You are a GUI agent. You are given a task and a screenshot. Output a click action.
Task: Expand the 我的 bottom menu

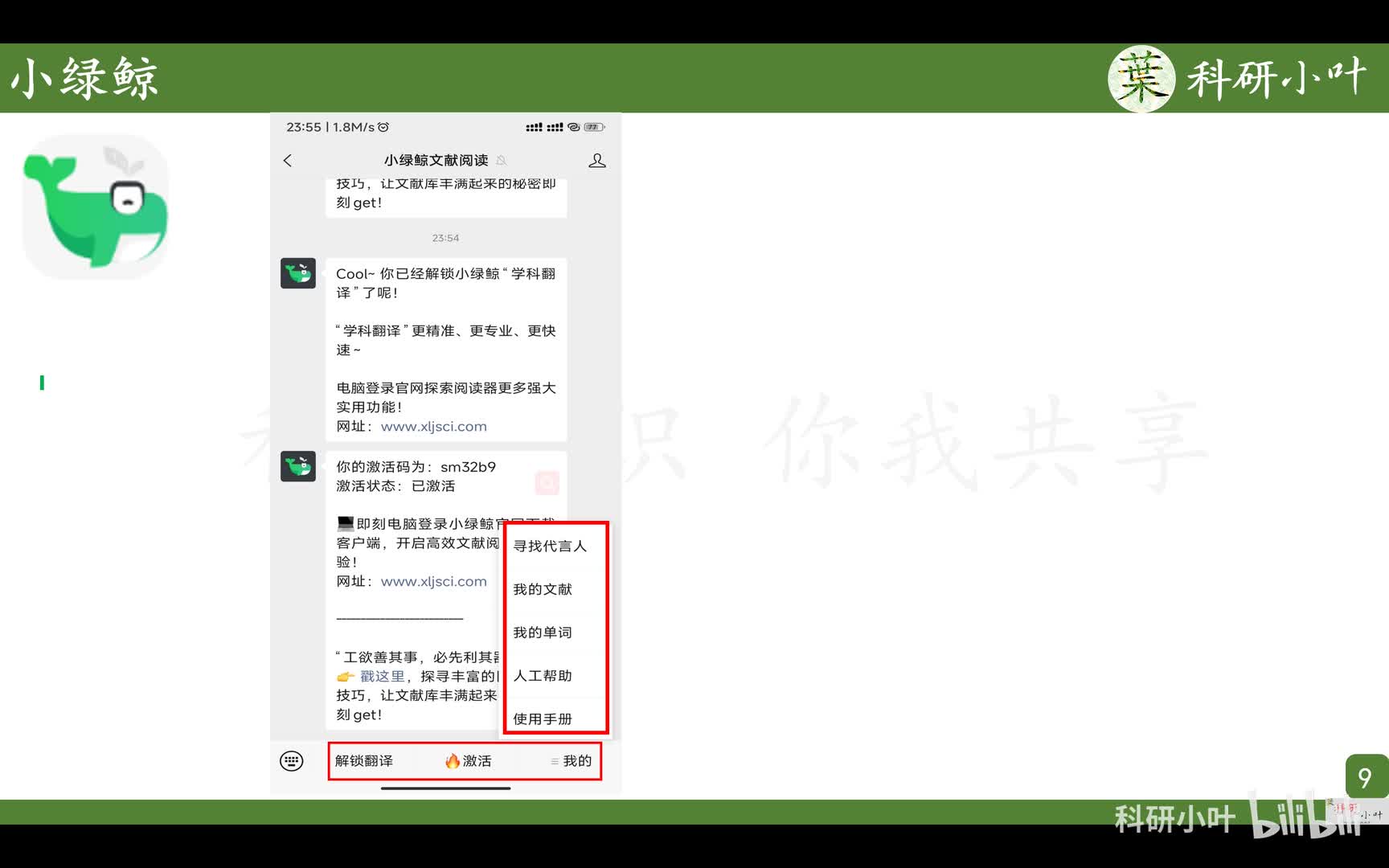572,760
